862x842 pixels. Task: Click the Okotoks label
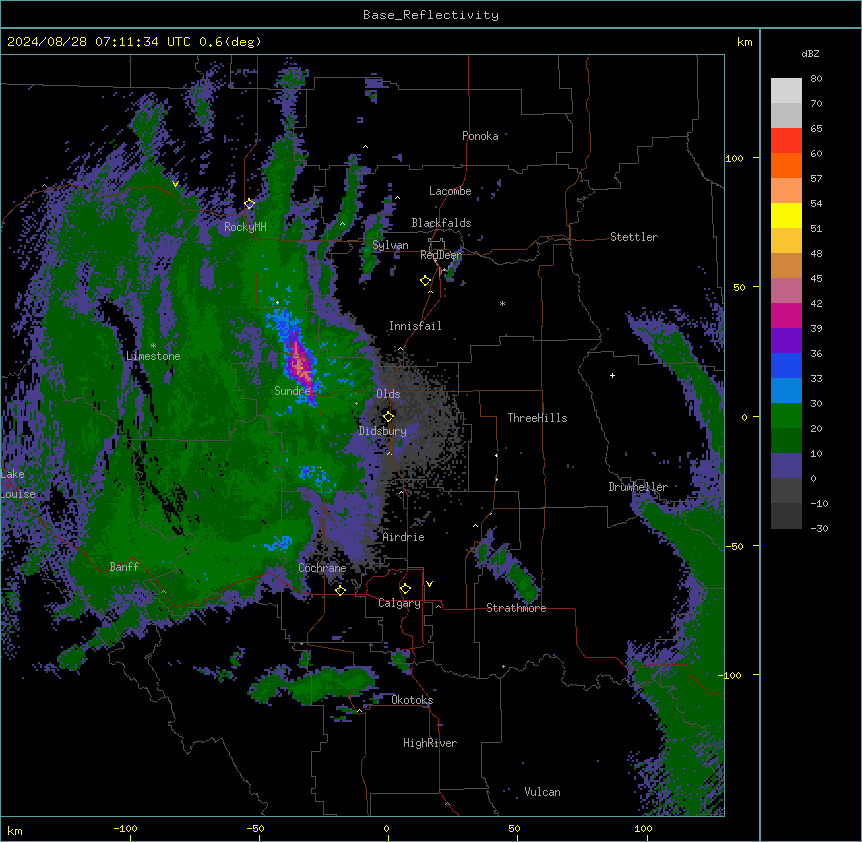(x=412, y=700)
